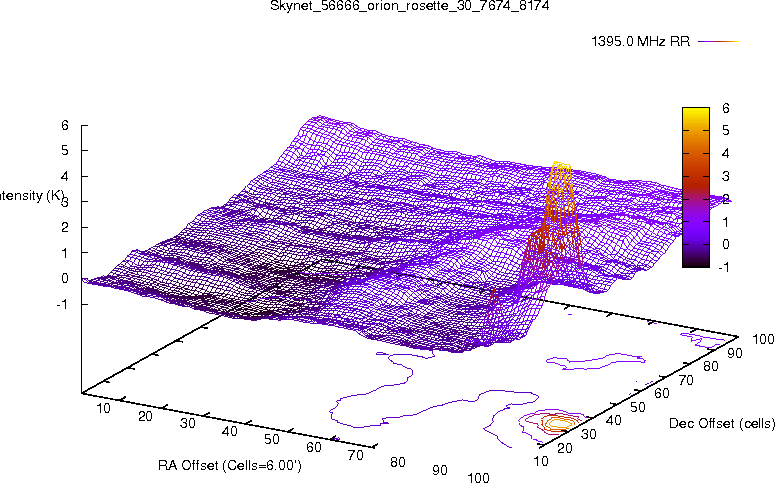The width and height of the screenshot is (775, 483).
Task: Click the Dec Offset (cells) axis label
Action: tap(721, 423)
